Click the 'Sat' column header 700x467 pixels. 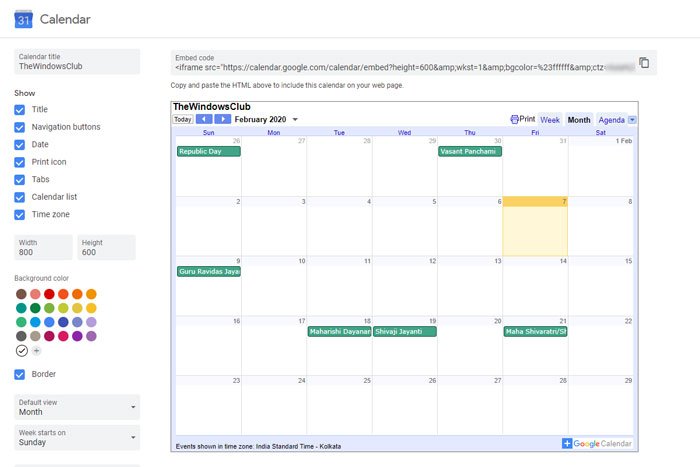tap(600, 133)
